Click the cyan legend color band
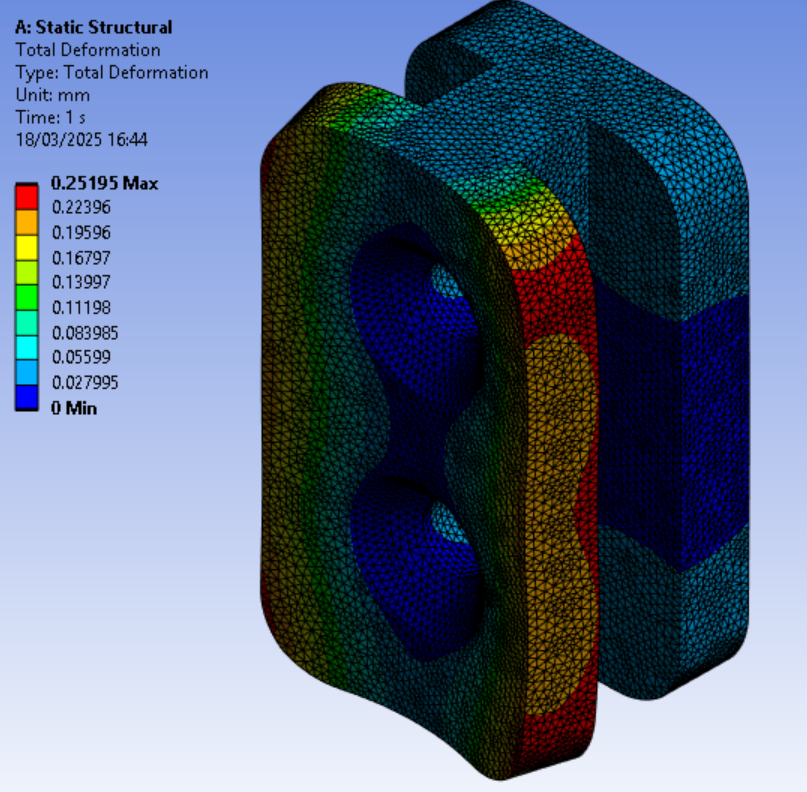Viewport: 807px width, 792px height. click(x=28, y=345)
